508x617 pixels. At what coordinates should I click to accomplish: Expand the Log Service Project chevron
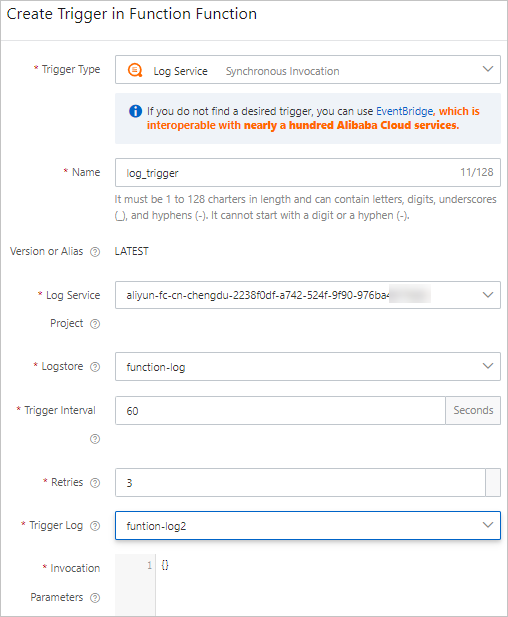(488, 295)
